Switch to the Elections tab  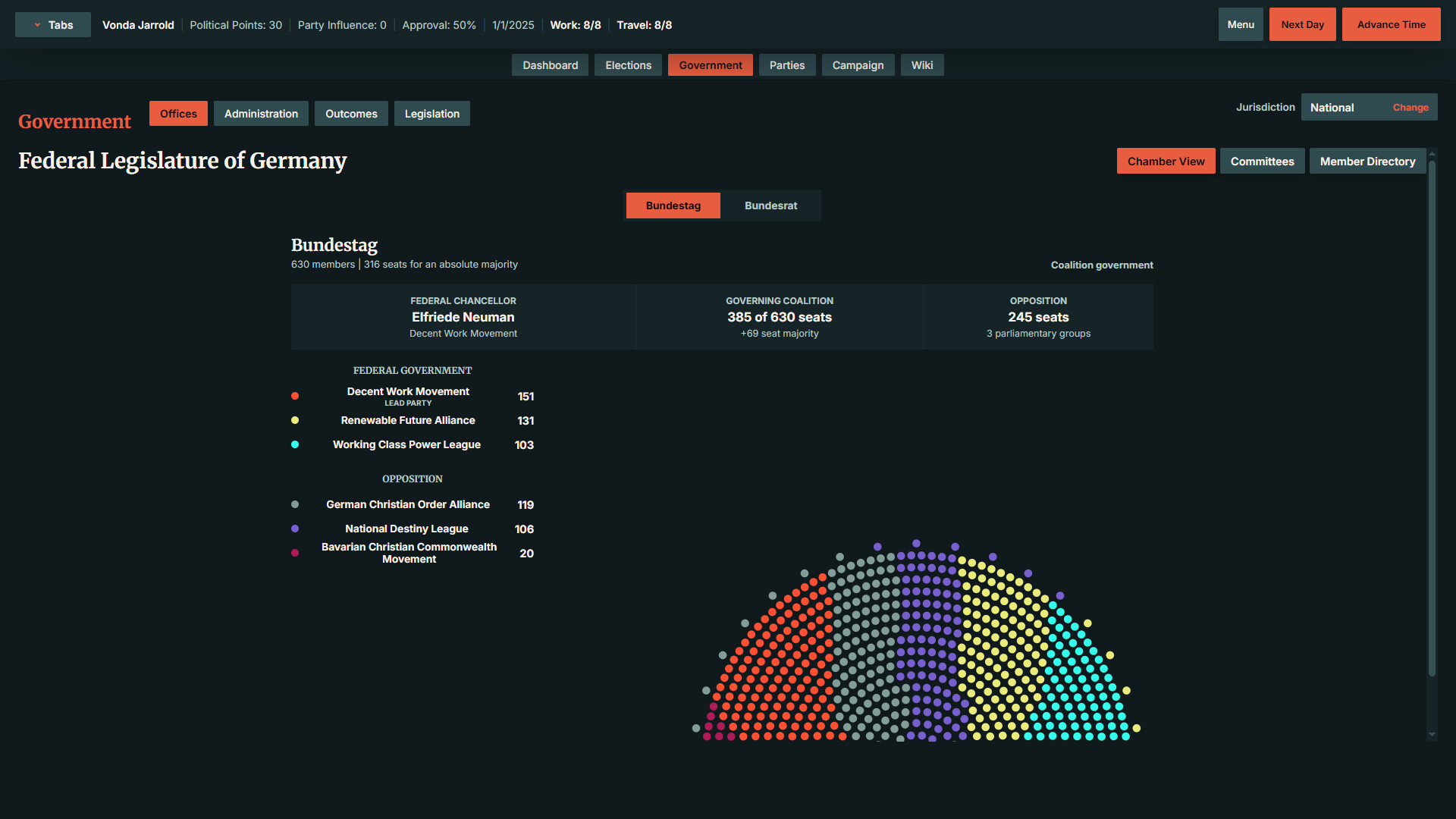tap(628, 65)
